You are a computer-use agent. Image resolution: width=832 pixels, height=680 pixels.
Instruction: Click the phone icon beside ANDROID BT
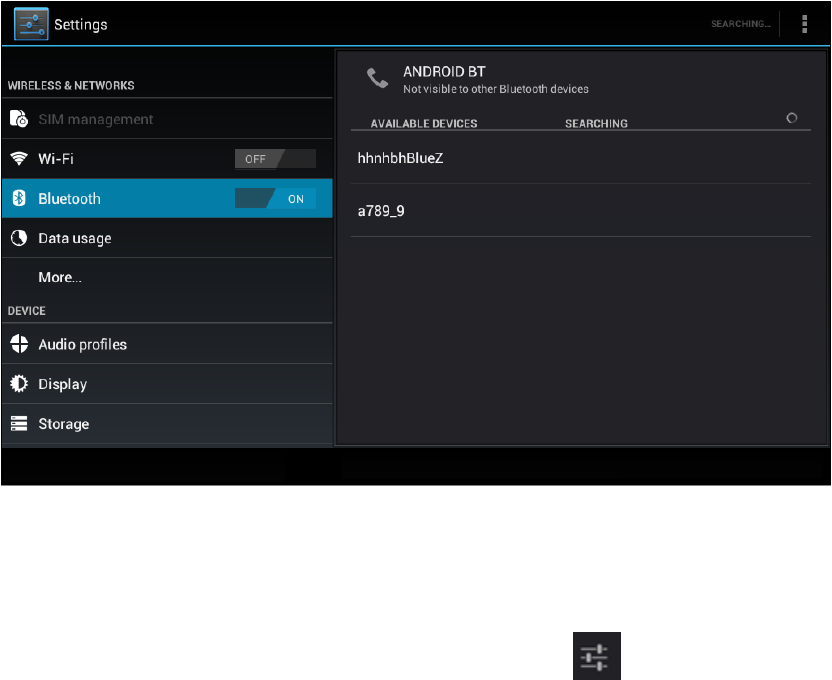pos(377,78)
